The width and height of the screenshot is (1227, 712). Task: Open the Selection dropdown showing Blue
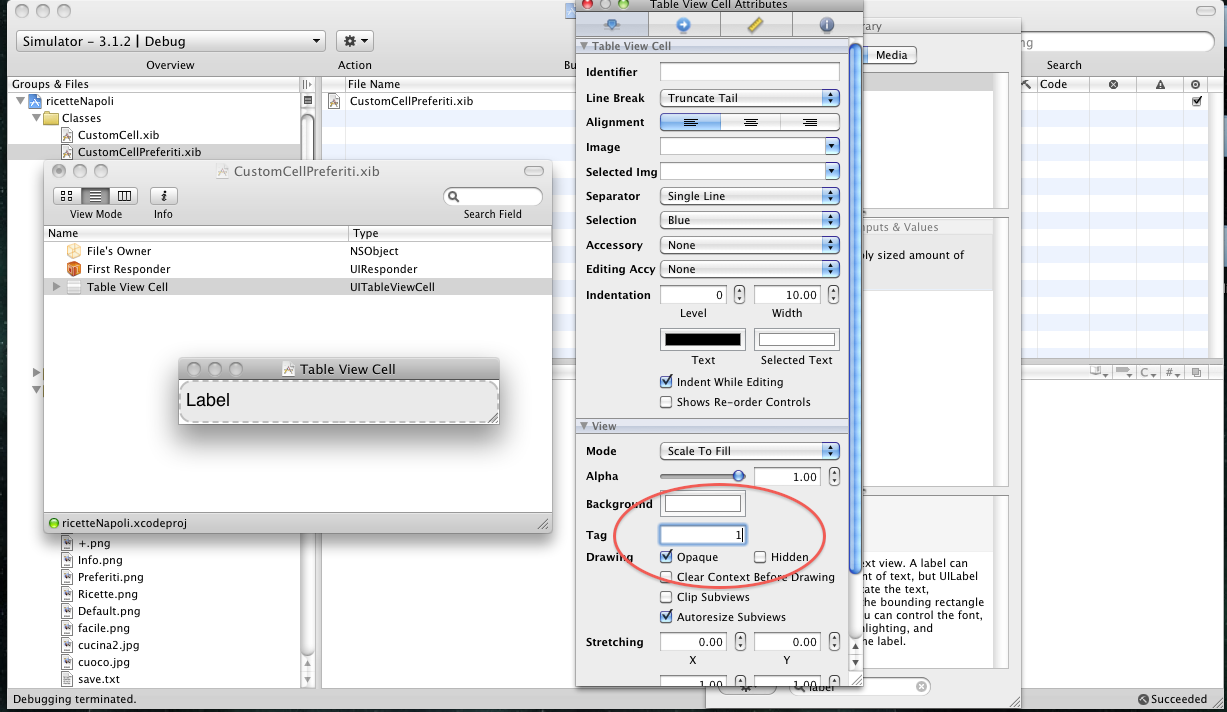[x=749, y=220]
